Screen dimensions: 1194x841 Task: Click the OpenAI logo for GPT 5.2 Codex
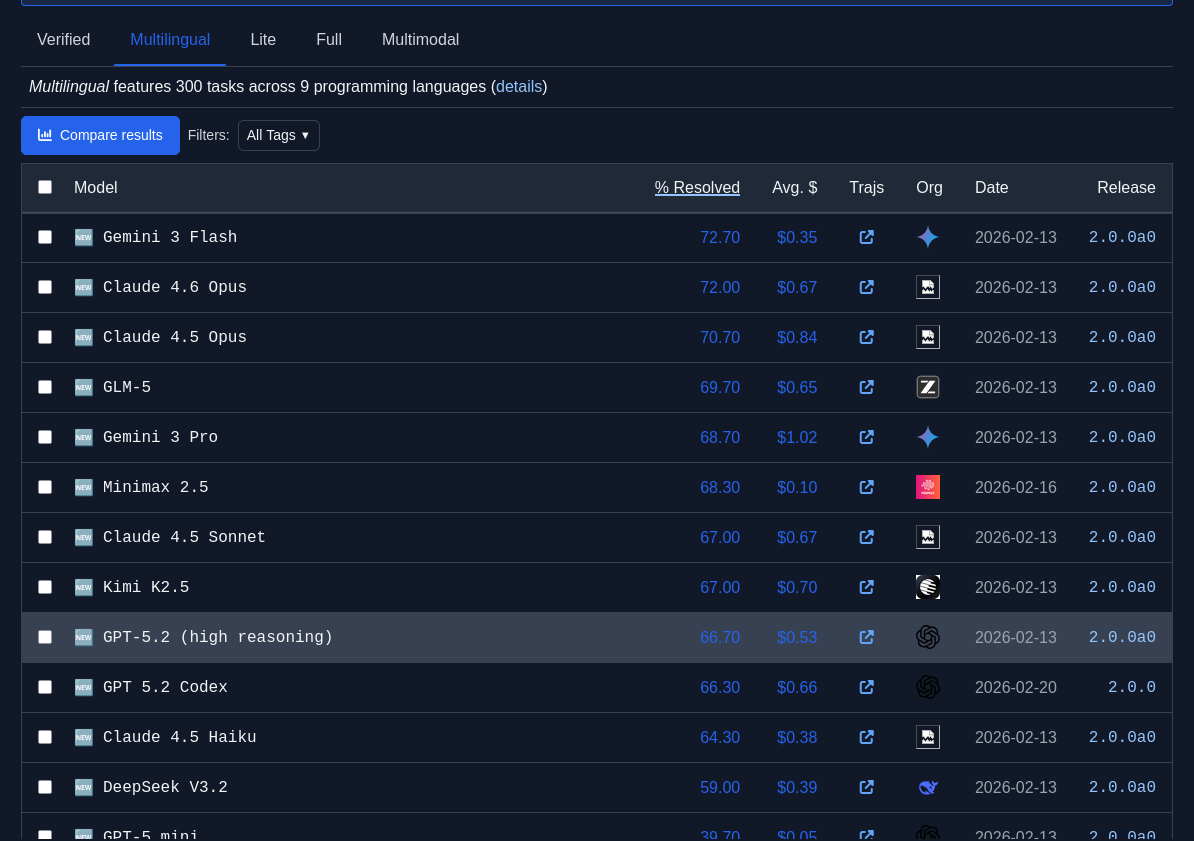pos(927,688)
